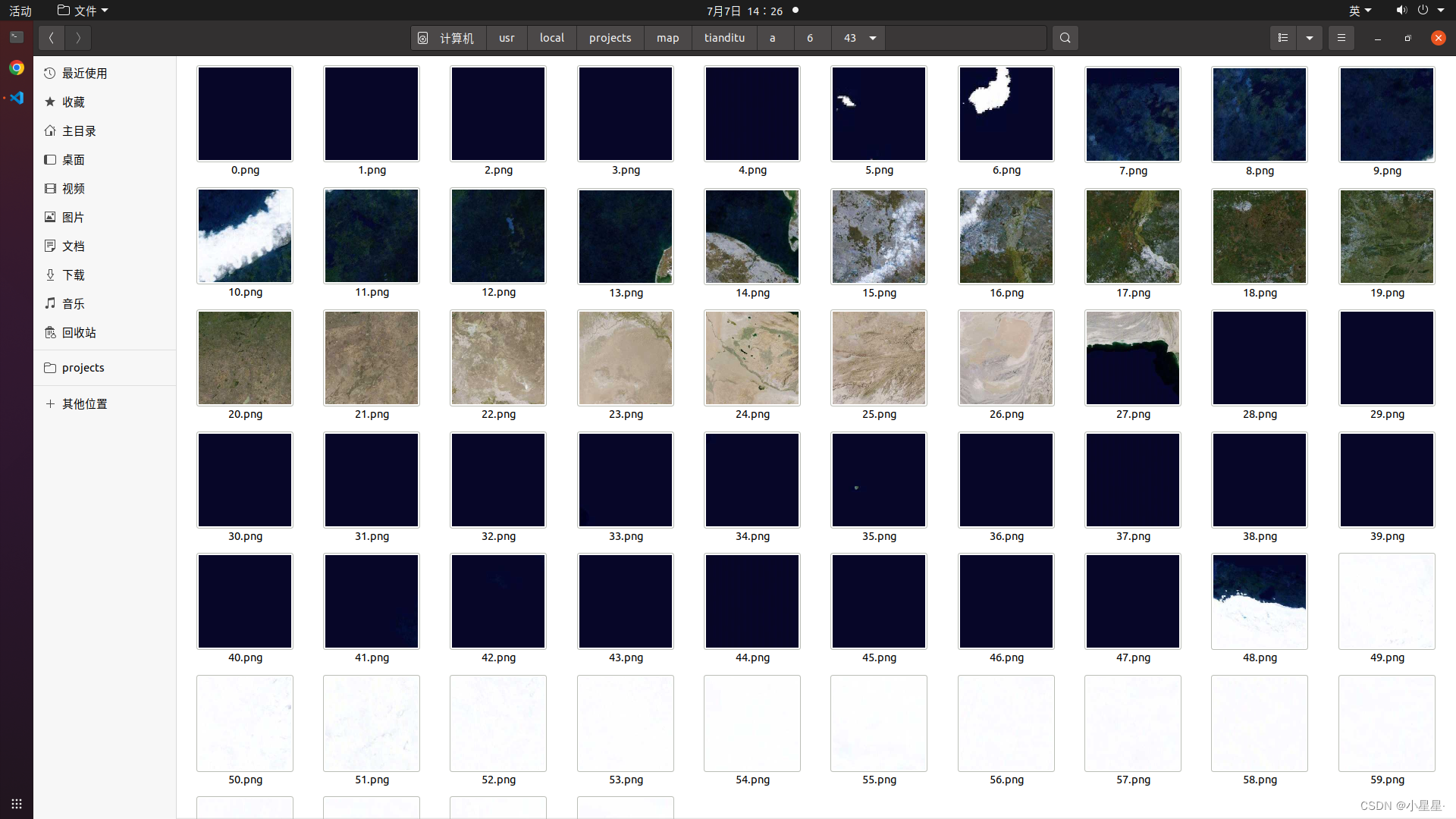Image resolution: width=1456 pixels, height=819 pixels.
Task: Select the 14.png coastline thumbnail
Action: click(752, 236)
